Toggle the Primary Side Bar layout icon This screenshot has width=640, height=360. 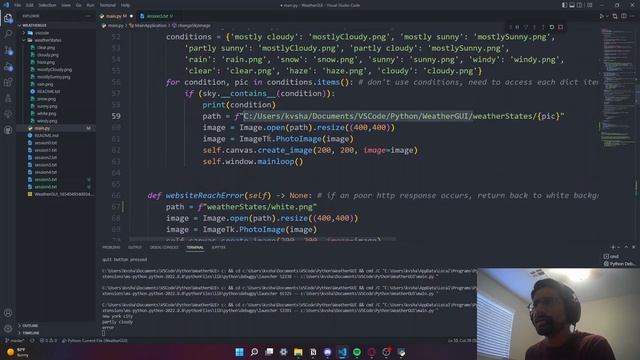point(564,5)
